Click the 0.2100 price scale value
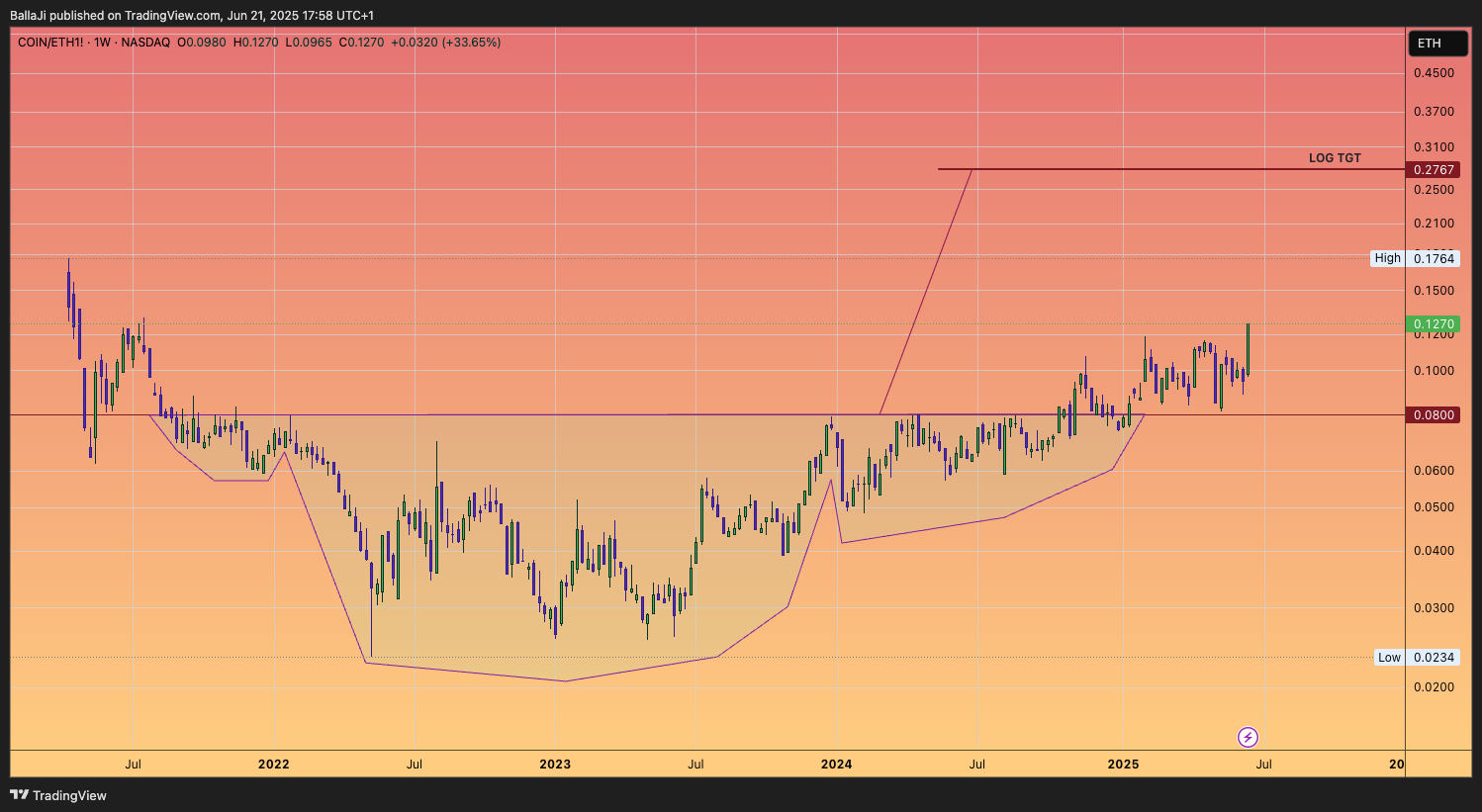 pyautogui.click(x=1434, y=224)
